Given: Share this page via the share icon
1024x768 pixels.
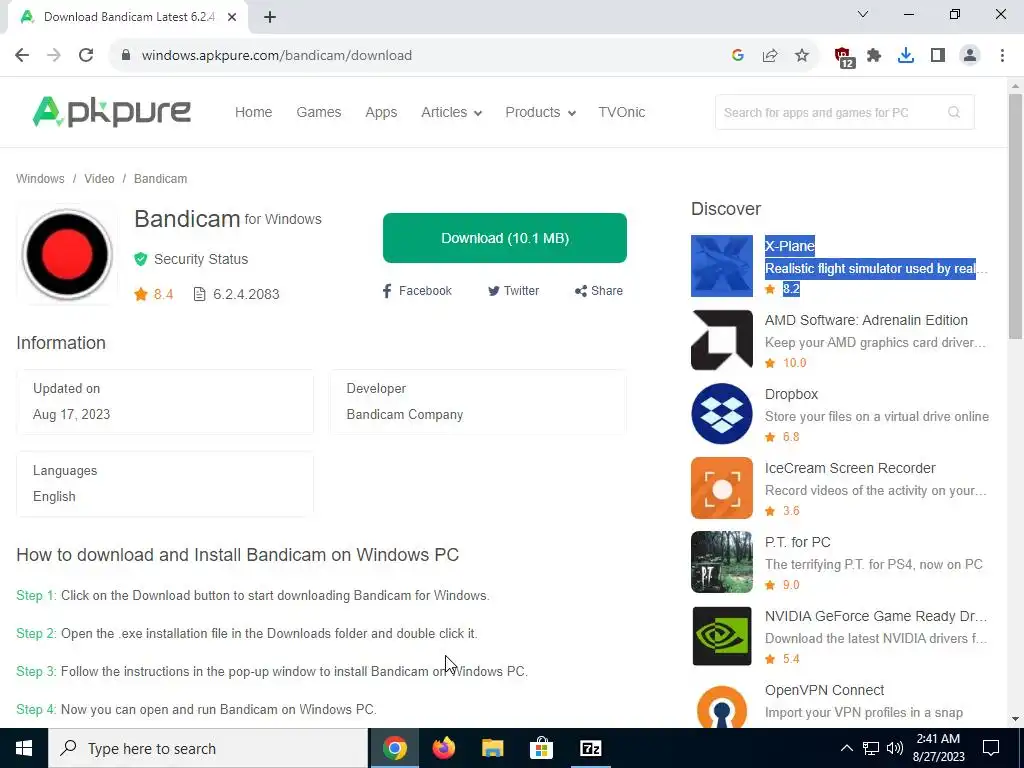Looking at the screenshot, I should tap(770, 56).
